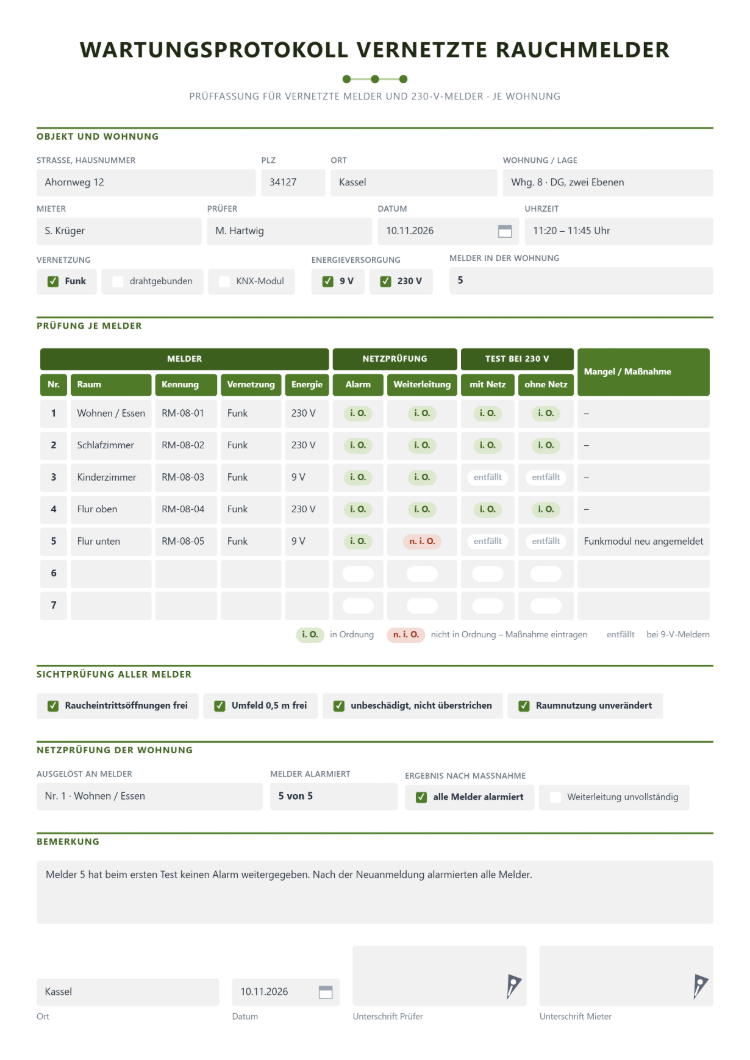
Task: Enable the drahtgebunden checkbox
Action: 118,281
